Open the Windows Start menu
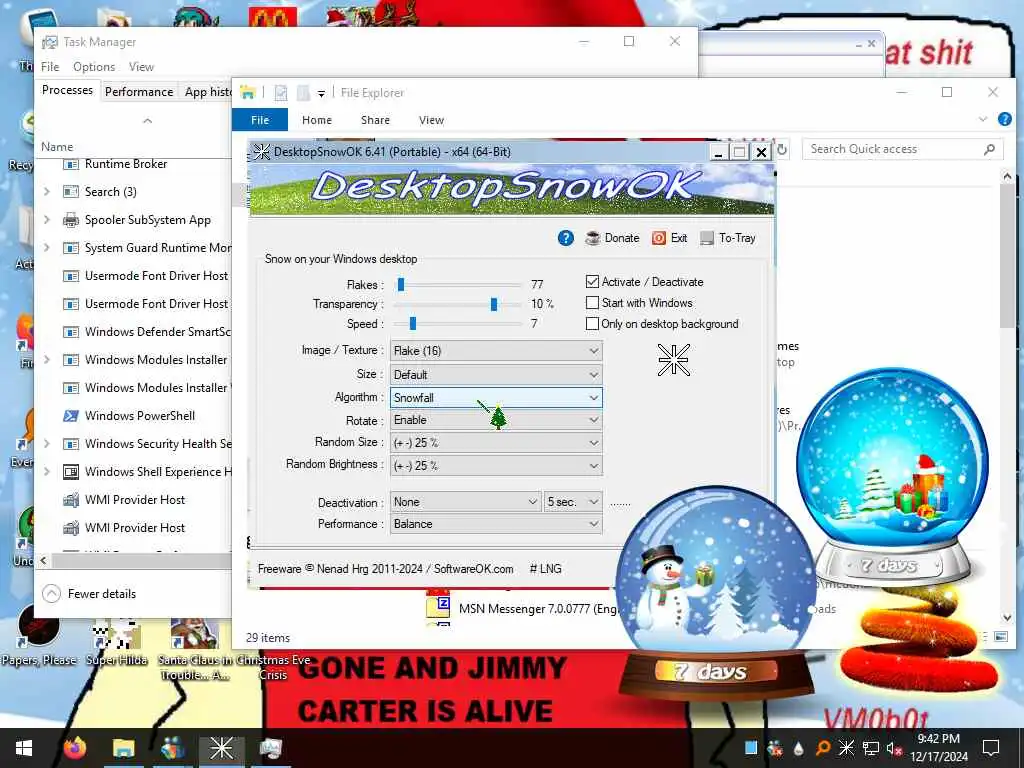 click(24, 748)
